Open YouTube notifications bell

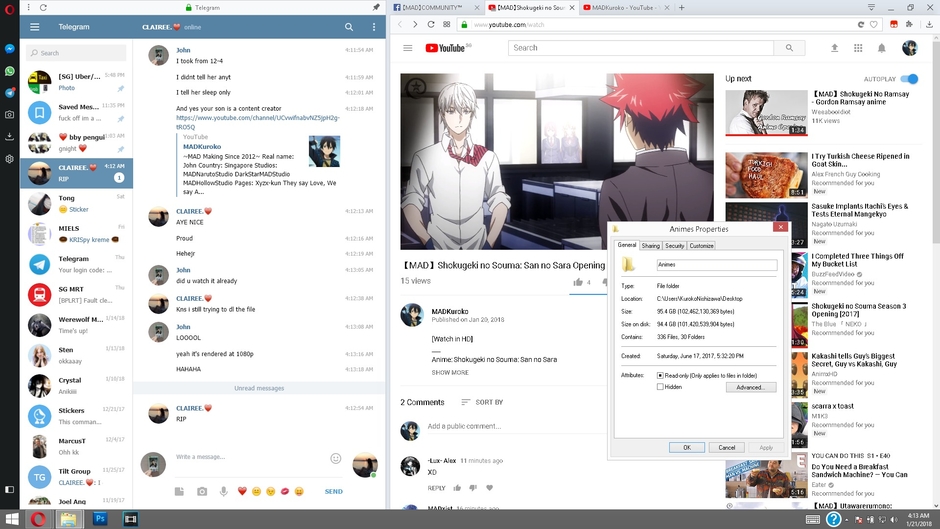click(x=881, y=48)
